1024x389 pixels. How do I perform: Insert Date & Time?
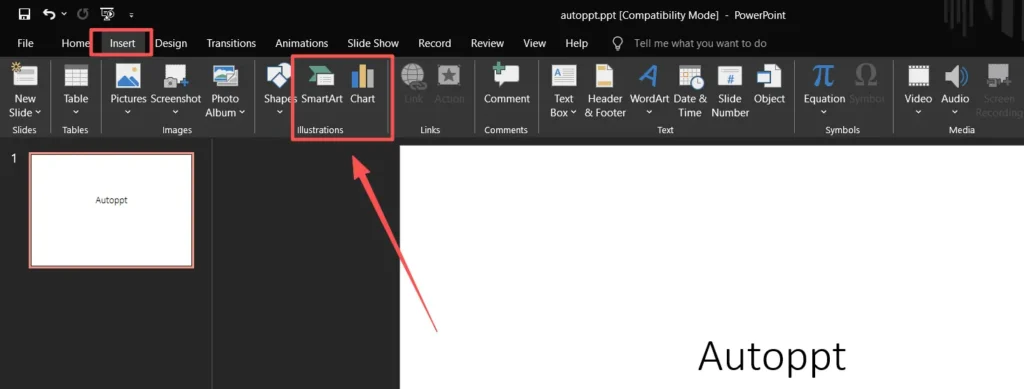tap(690, 91)
